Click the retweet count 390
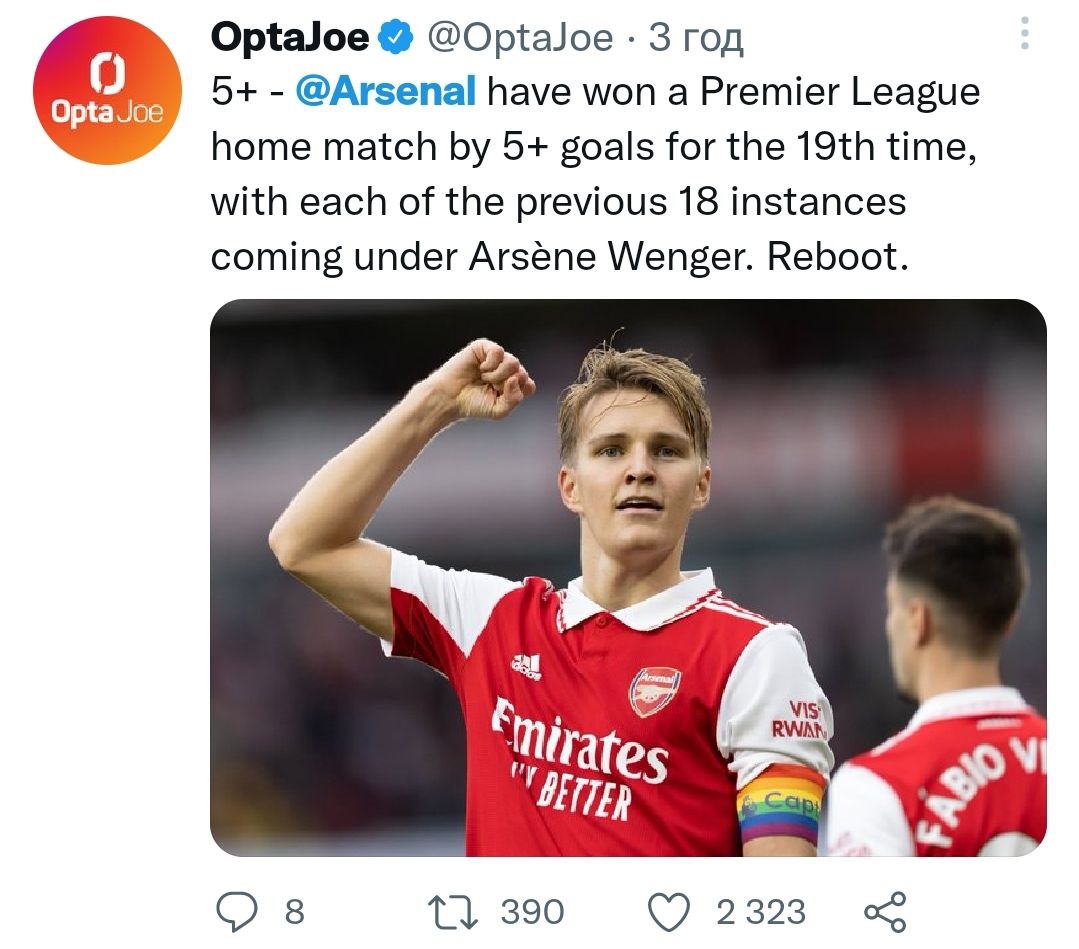 532,911
